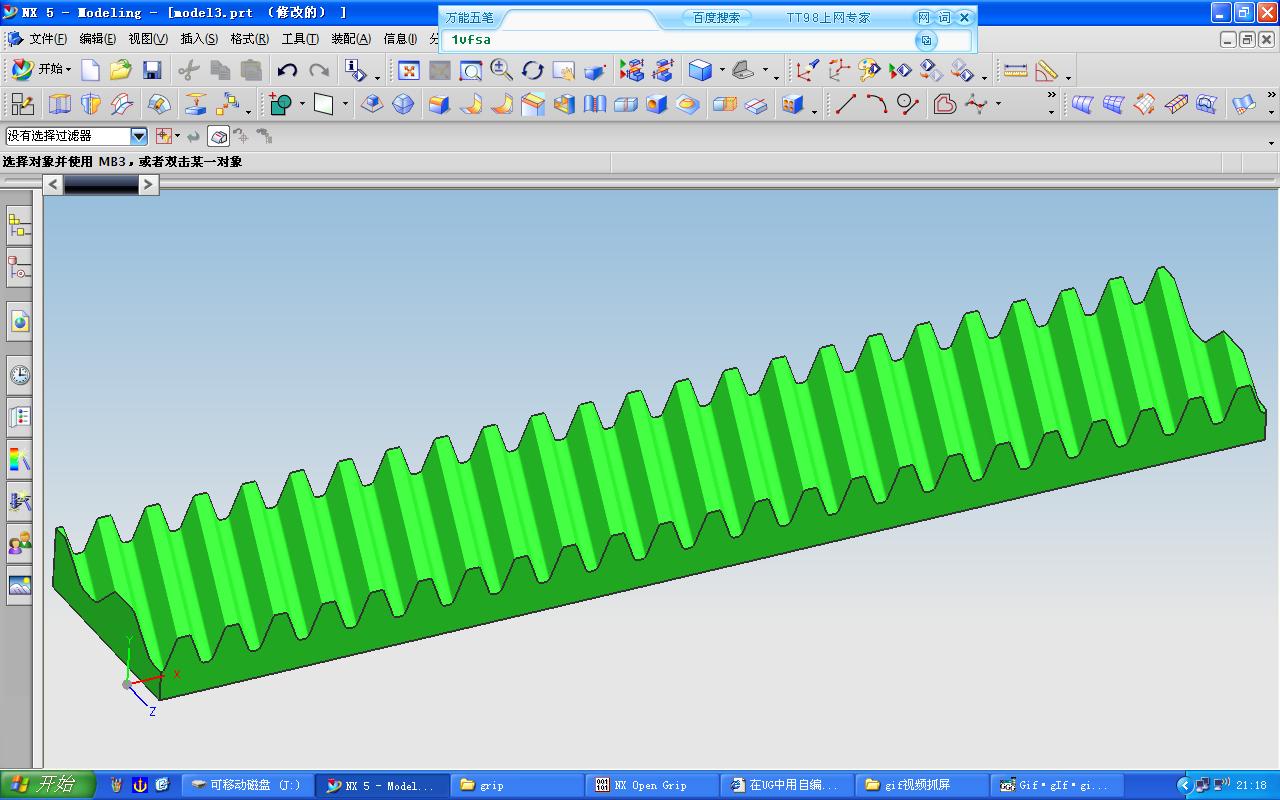Switch to the gif视频抓屏 taskbar window
This screenshot has width=1280, height=800.
[x=922, y=785]
